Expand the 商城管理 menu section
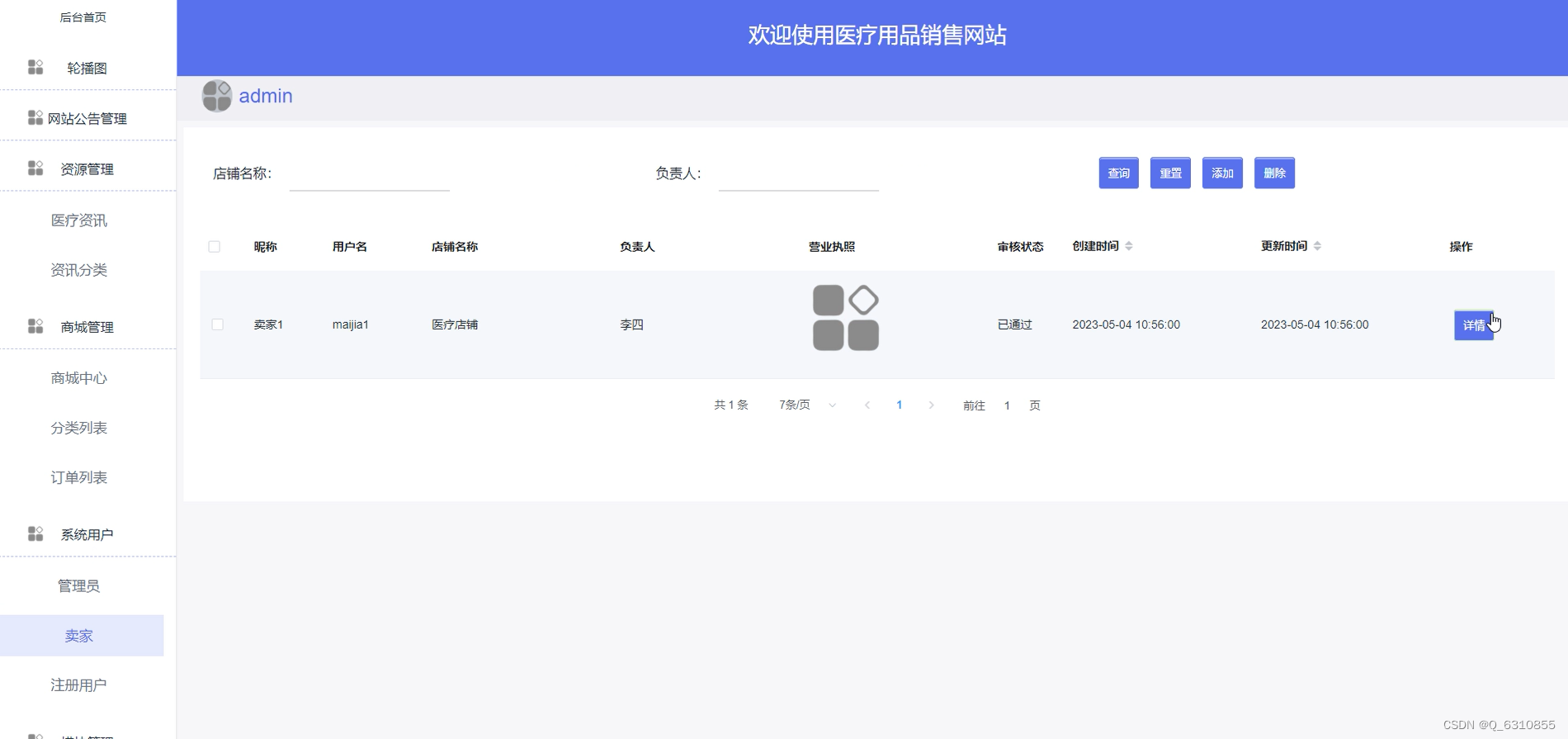Screen dimensions: 1568x739 click(x=87, y=326)
